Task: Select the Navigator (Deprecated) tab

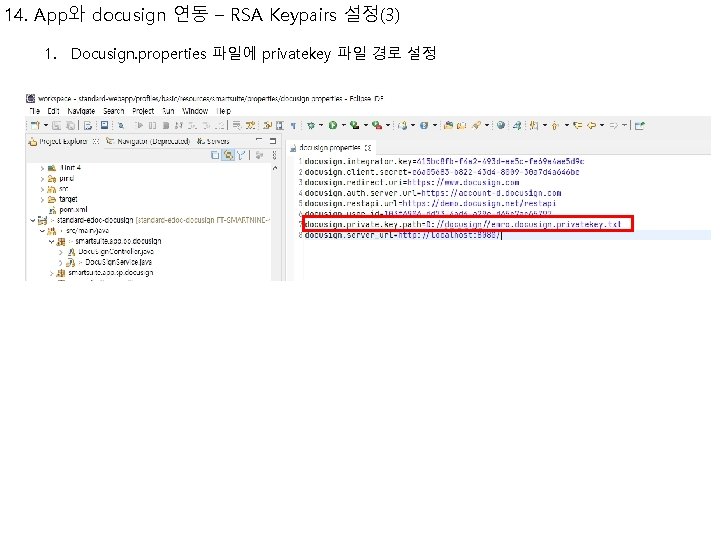Action: point(148,141)
